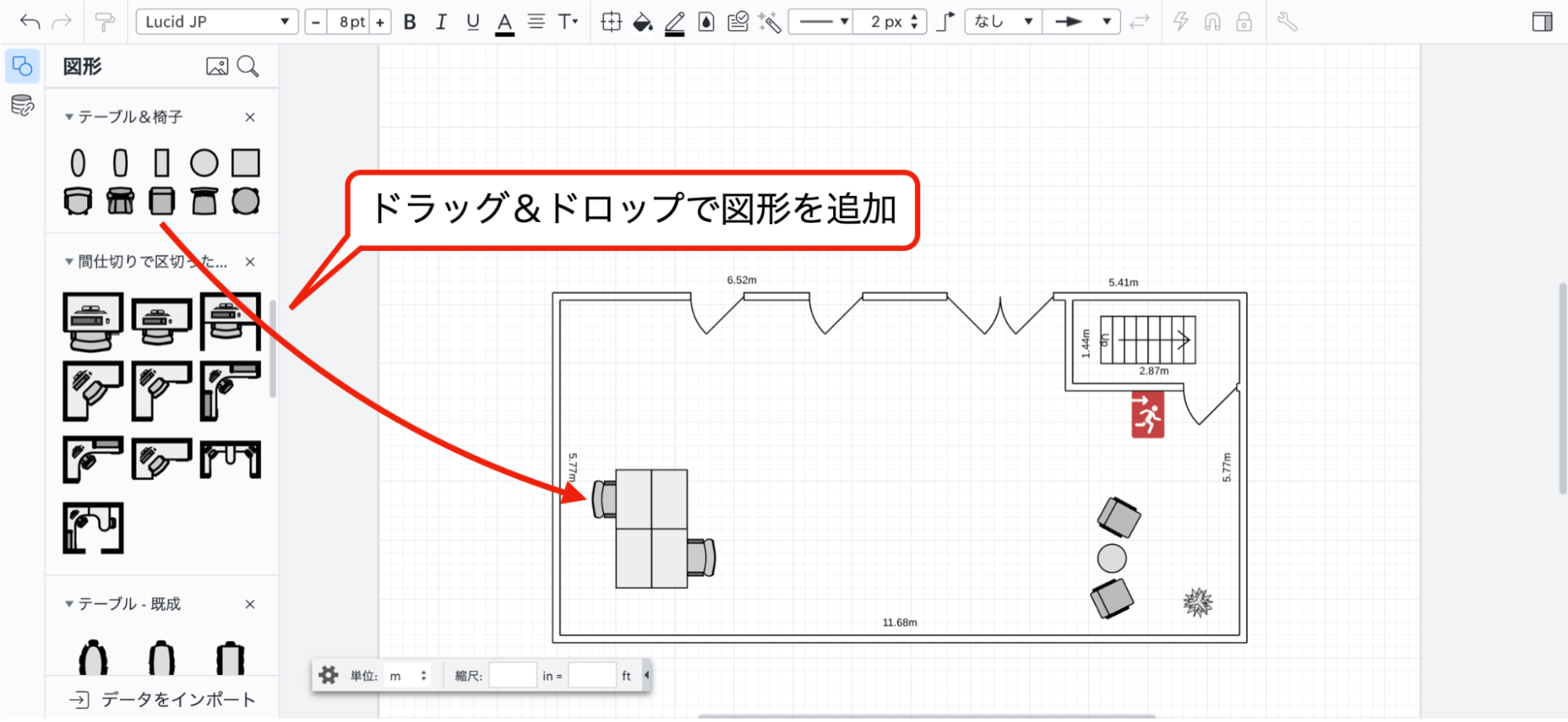
Task: Open the shape search magnifier
Action: coord(248,67)
